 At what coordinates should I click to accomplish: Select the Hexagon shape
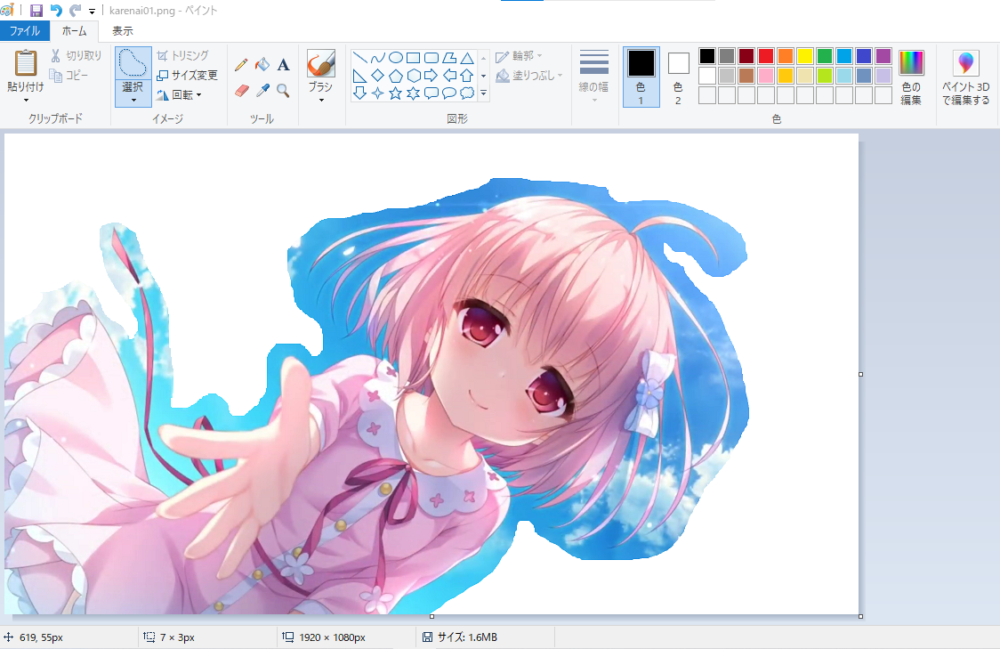click(413, 76)
